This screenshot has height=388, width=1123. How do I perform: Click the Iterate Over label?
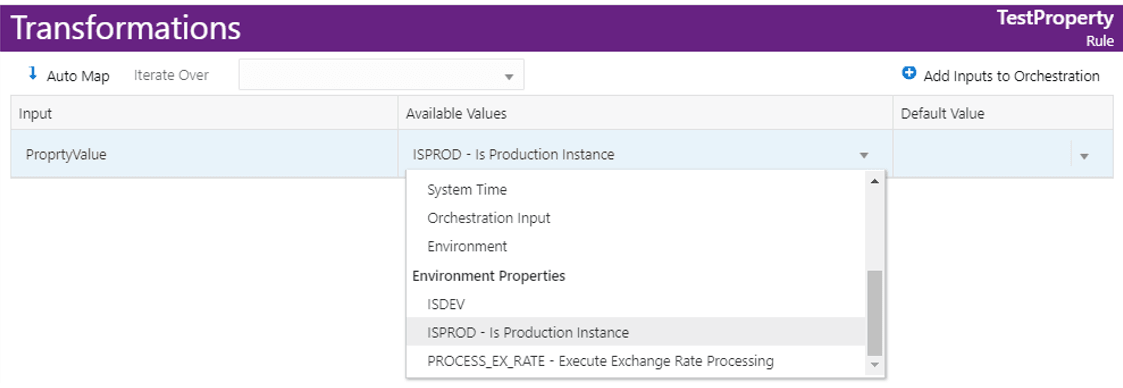(171, 75)
